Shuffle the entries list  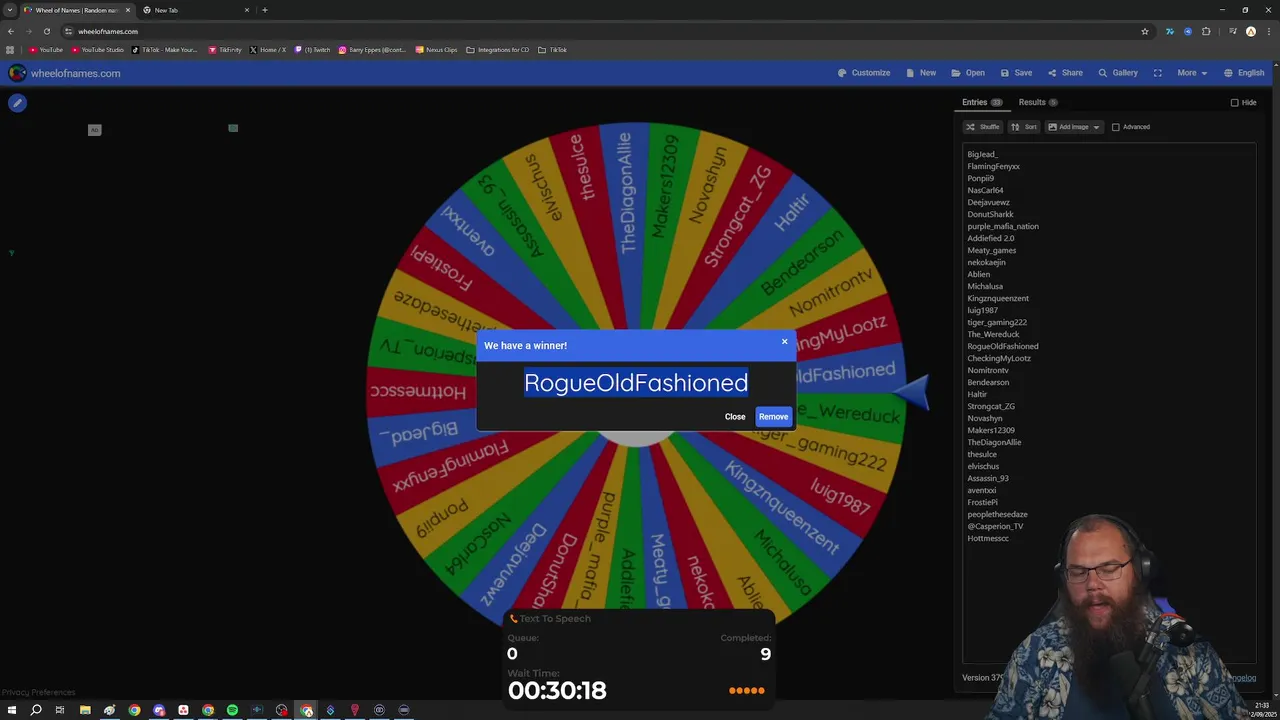click(x=983, y=127)
